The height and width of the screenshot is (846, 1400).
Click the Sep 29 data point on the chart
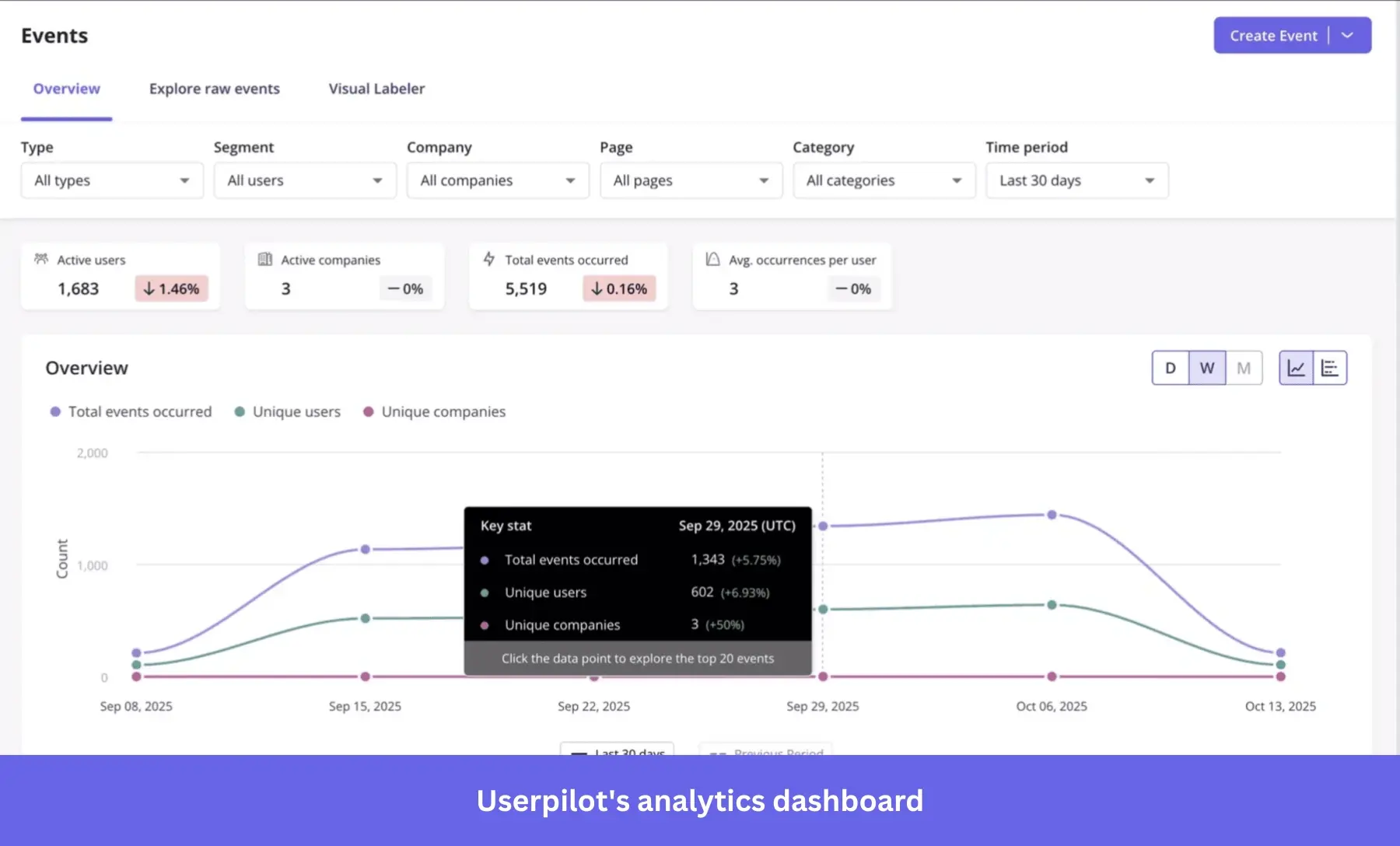point(822,525)
